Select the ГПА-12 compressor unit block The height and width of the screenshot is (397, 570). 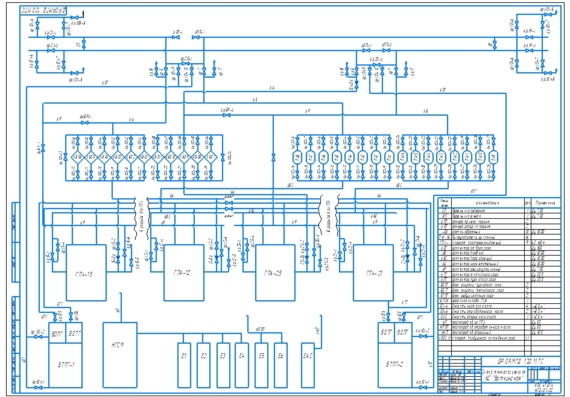click(184, 273)
